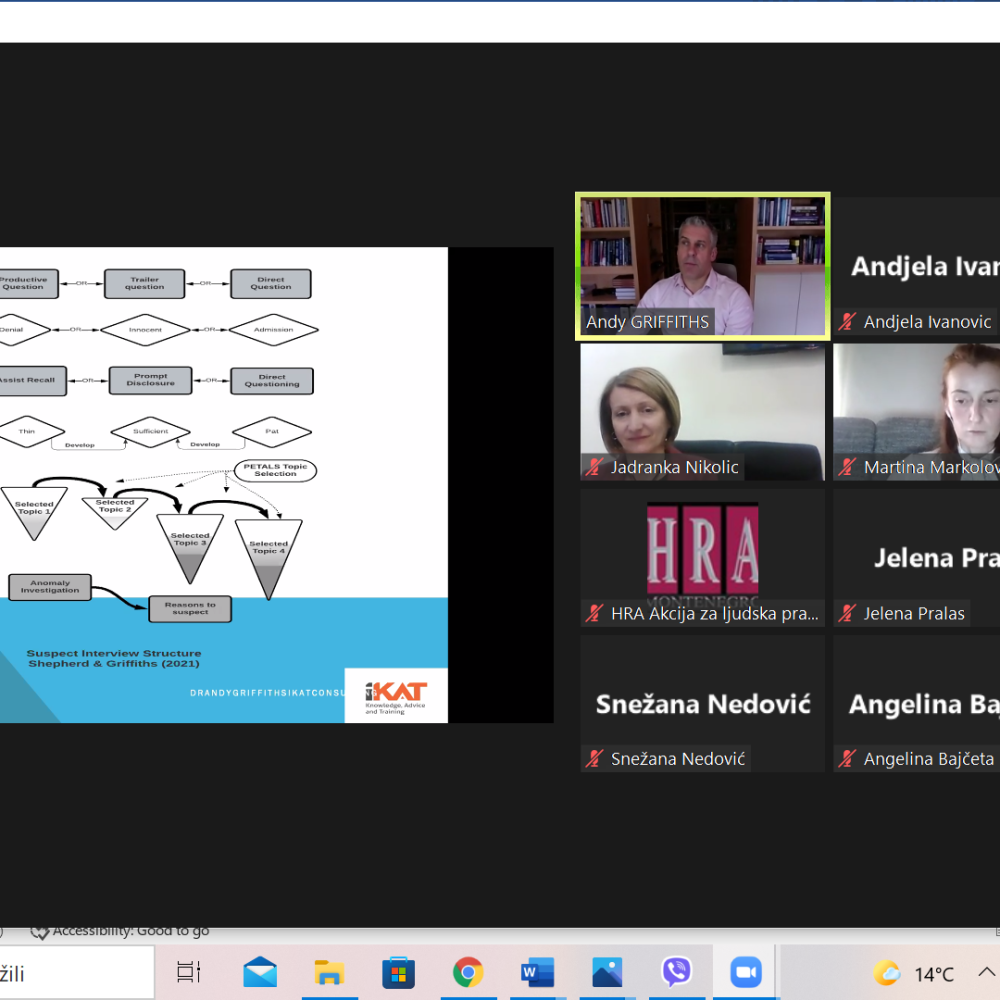Click the Prompt Disclosure box in slide
Screen dimensions: 1000x1000
coord(151,380)
